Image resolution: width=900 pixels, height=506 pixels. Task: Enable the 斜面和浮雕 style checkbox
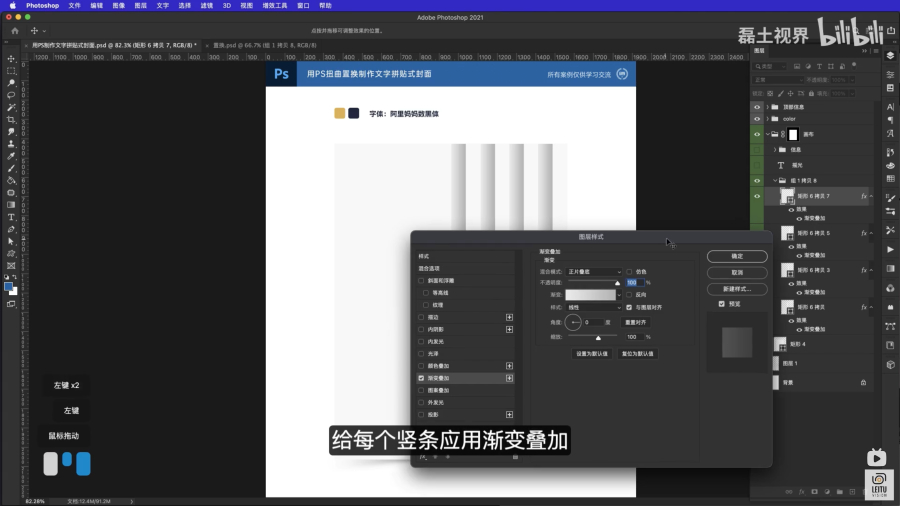pos(421,281)
